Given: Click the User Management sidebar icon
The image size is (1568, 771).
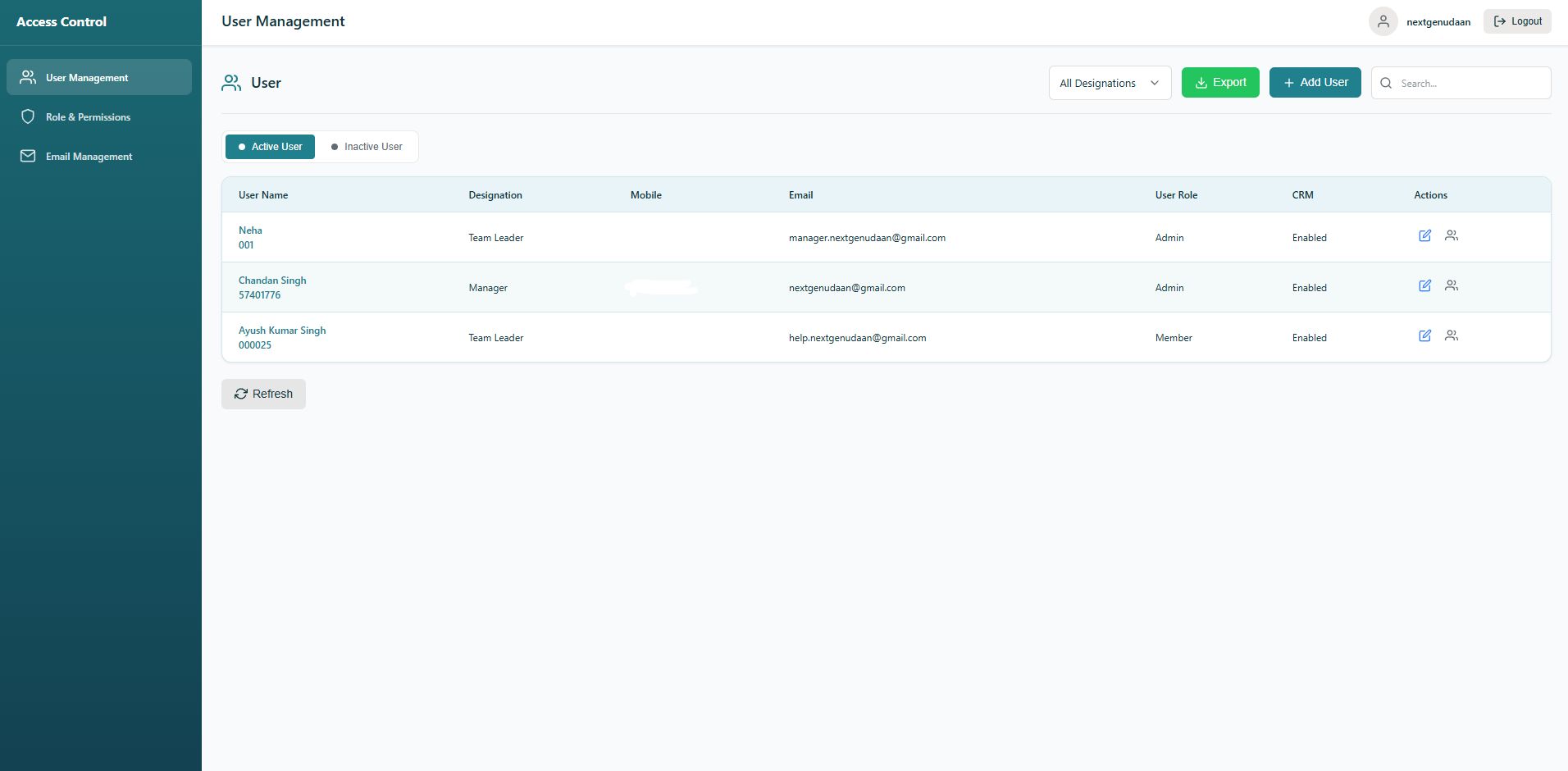Looking at the screenshot, I should tap(29, 76).
